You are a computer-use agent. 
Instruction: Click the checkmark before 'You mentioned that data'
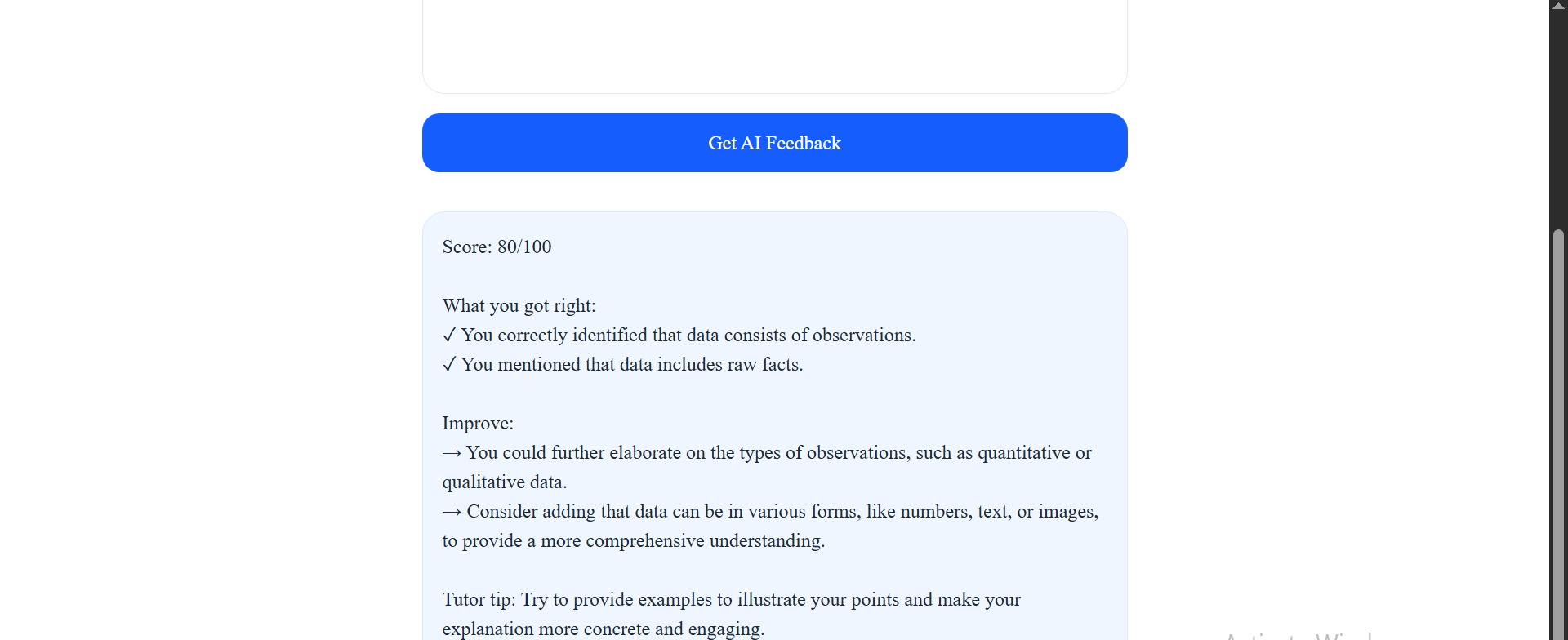pos(449,365)
